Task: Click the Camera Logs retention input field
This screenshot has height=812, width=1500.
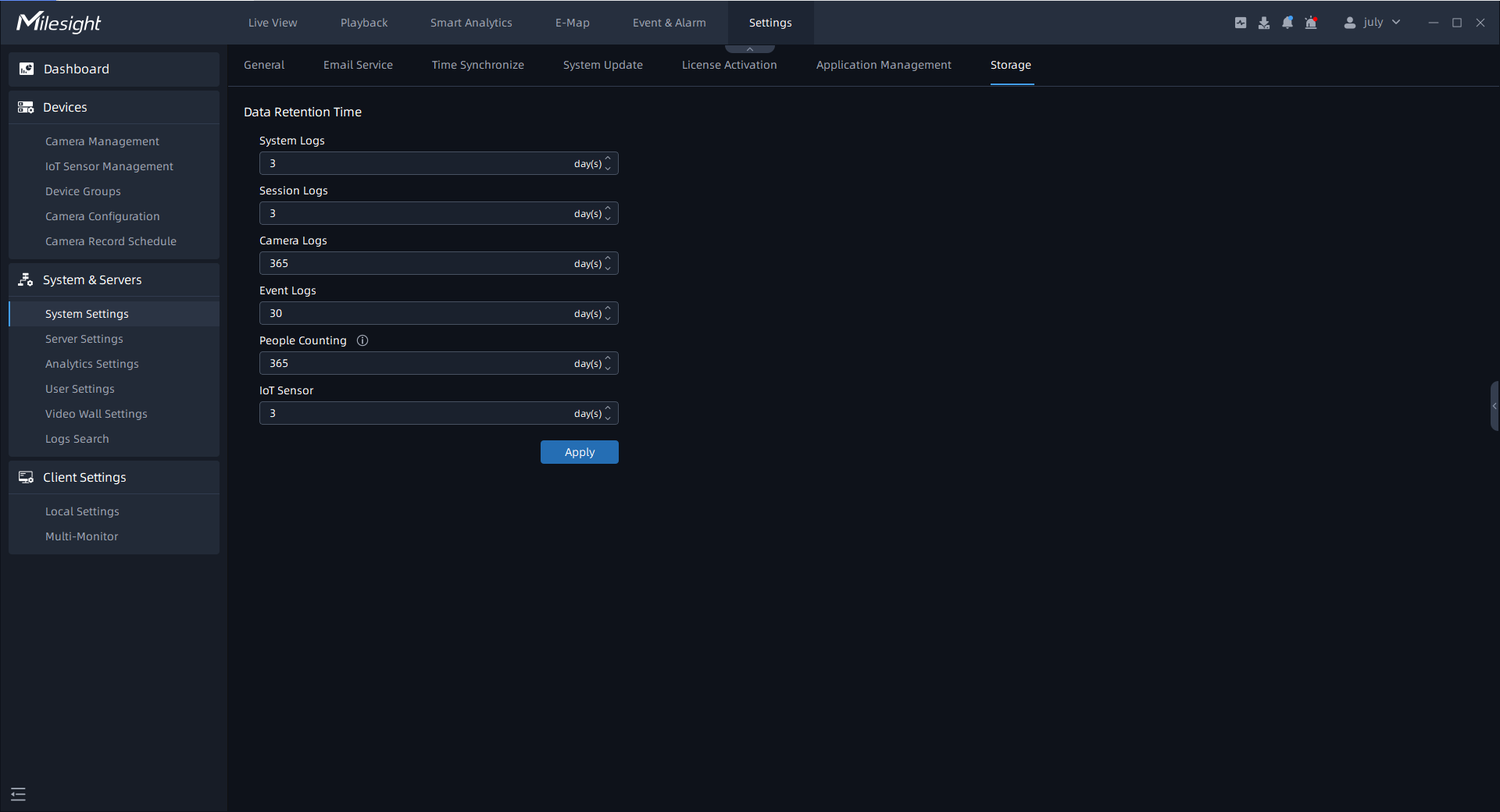Action: [414, 263]
